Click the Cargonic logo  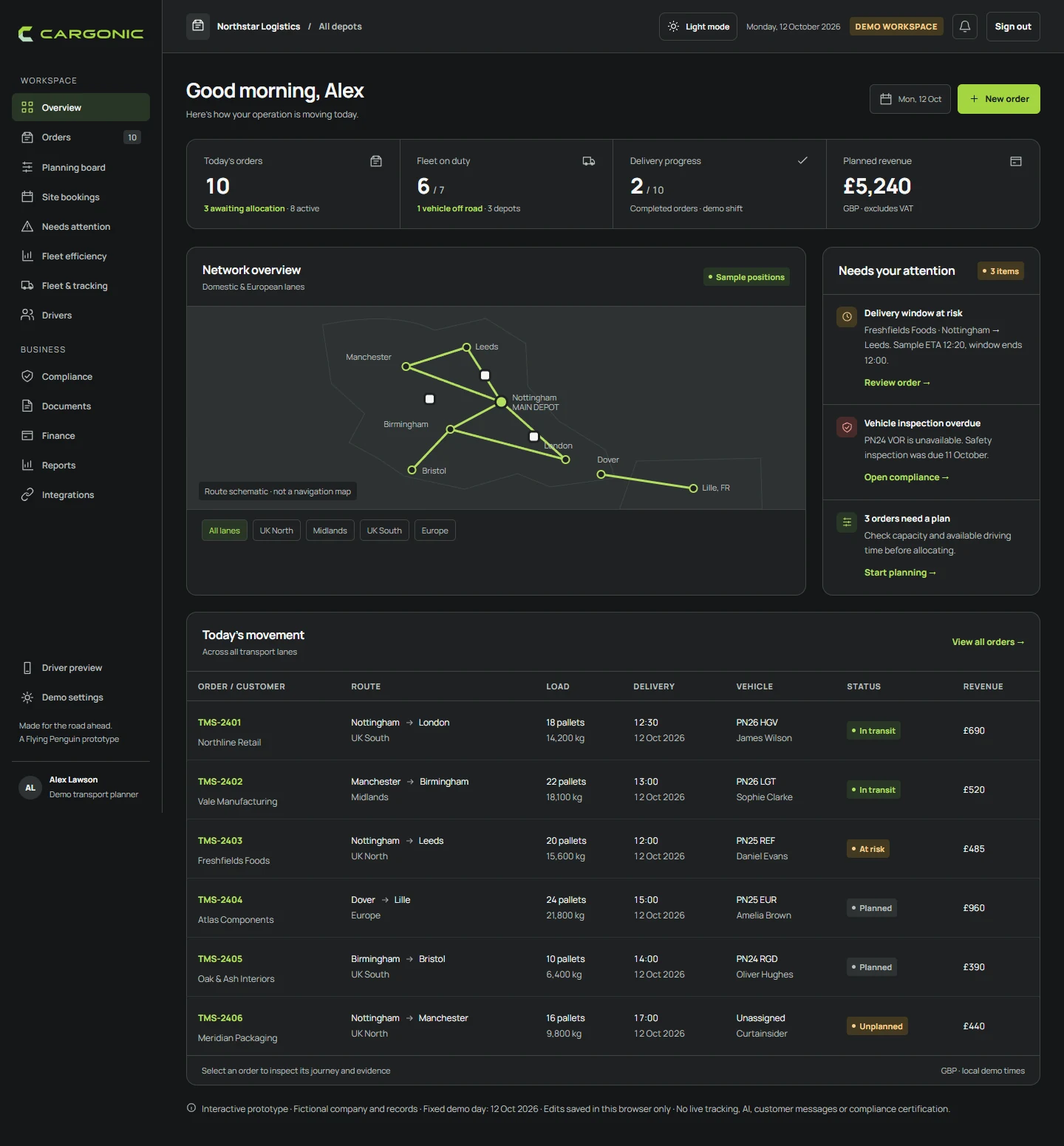(81, 34)
